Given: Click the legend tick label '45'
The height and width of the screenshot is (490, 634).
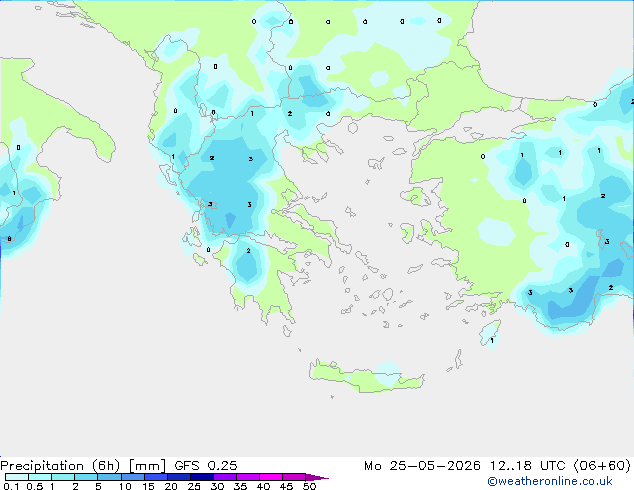Looking at the screenshot, I should (286, 486).
